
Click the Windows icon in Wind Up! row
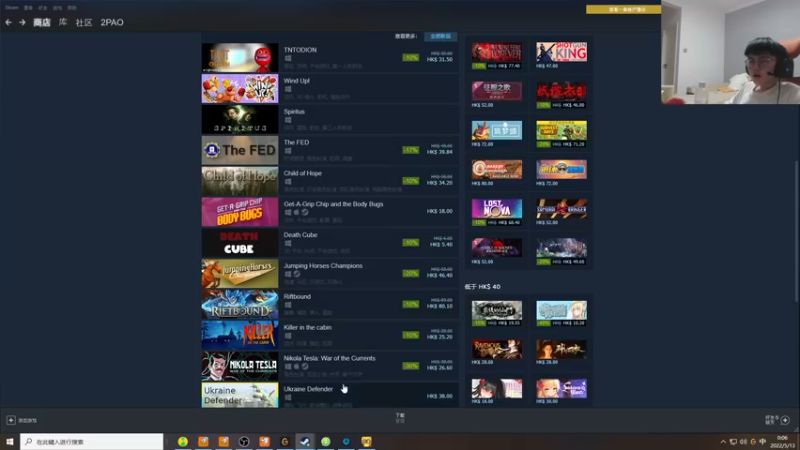pyautogui.click(x=288, y=89)
